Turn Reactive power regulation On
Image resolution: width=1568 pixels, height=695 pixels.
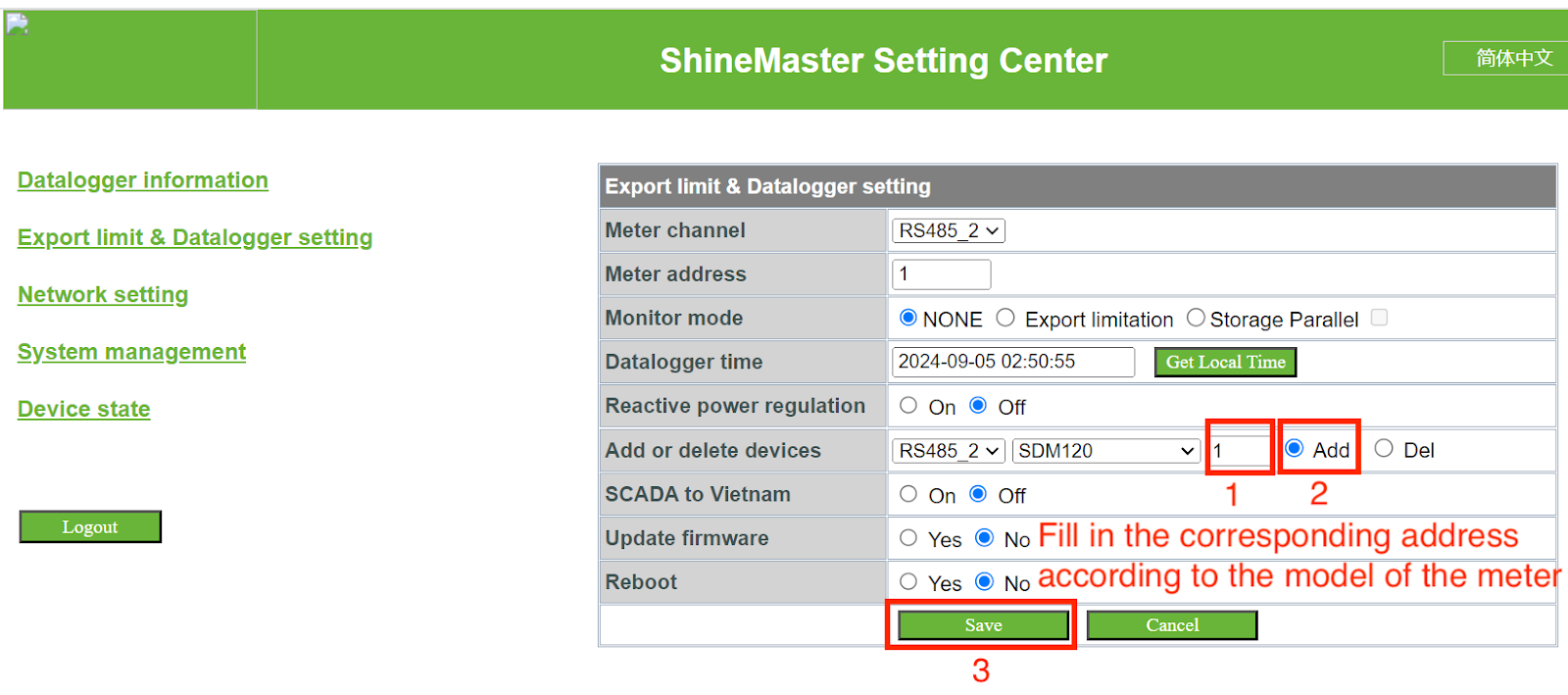click(x=908, y=406)
